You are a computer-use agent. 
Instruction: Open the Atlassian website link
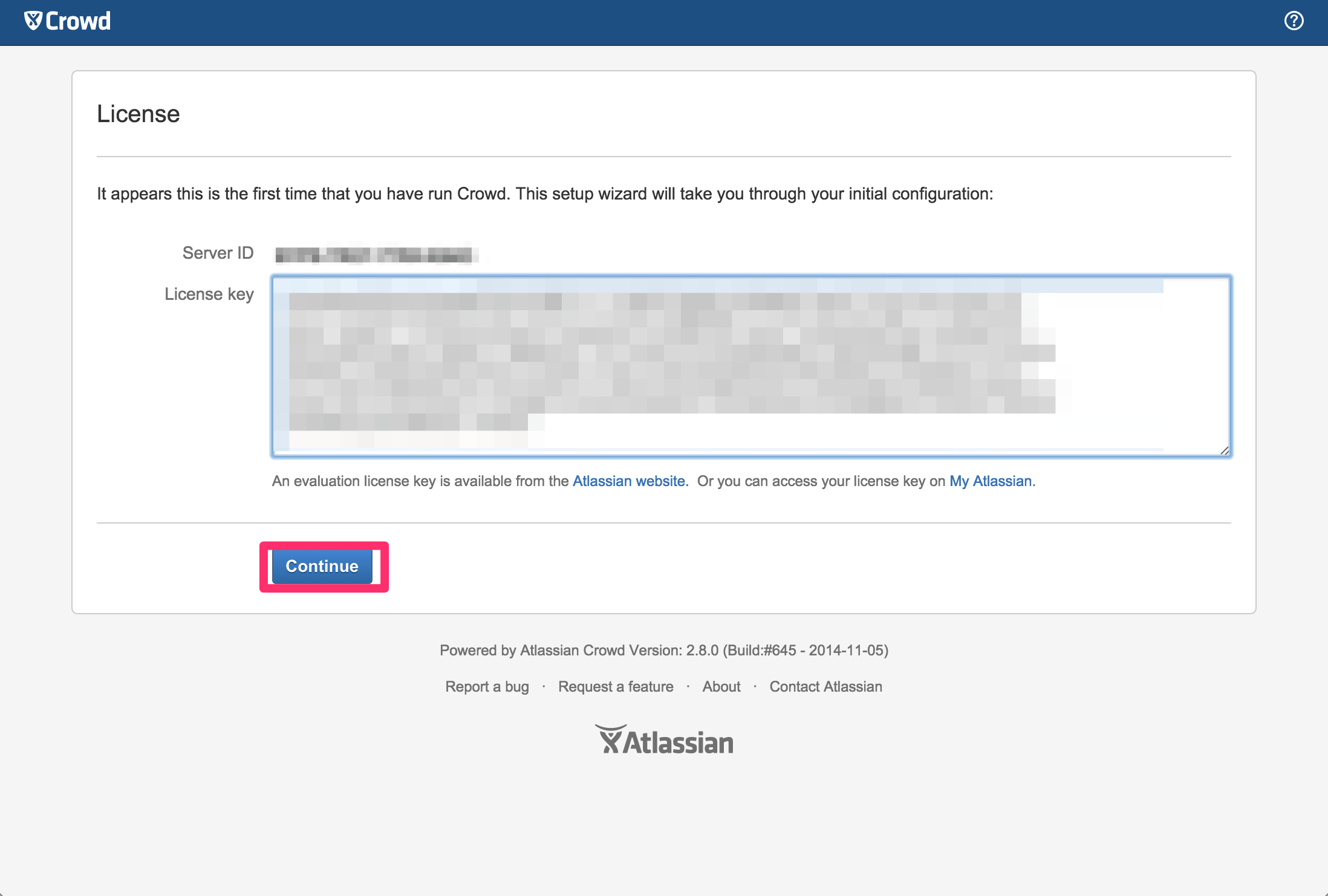[630, 481]
